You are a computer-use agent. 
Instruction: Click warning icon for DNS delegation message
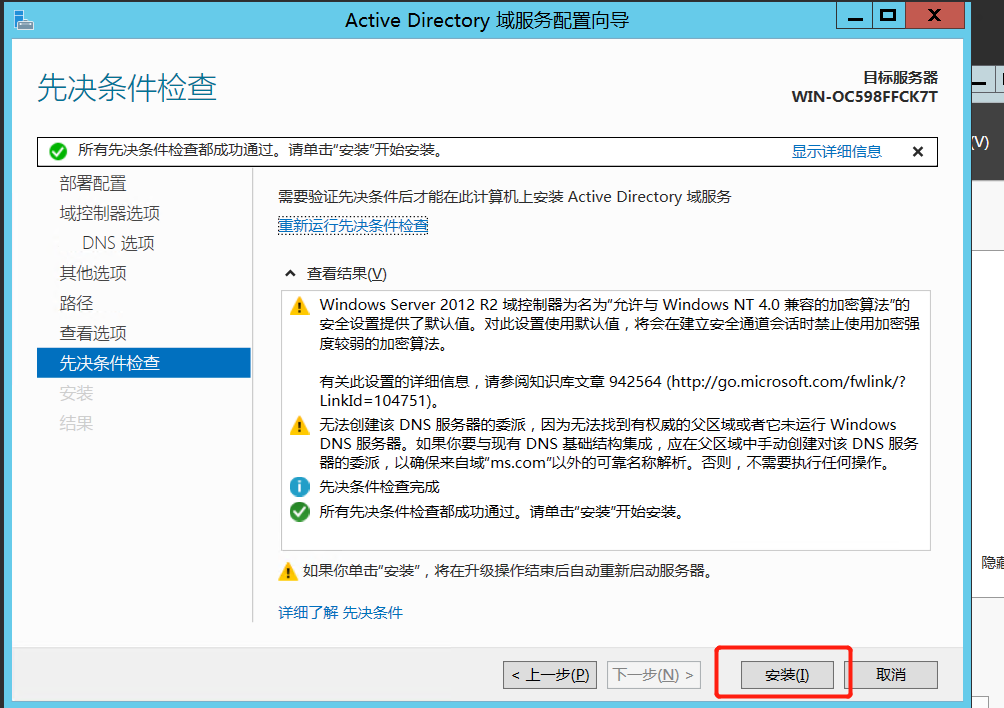pyautogui.click(x=299, y=426)
